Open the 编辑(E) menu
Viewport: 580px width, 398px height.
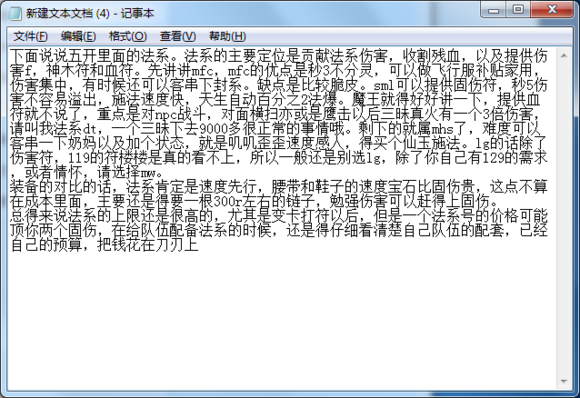pyautogui.click(x=78, y=36)
